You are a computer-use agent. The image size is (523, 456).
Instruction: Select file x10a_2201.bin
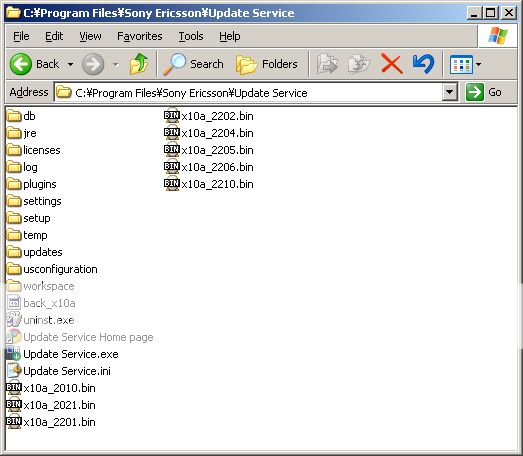[51, 422]
